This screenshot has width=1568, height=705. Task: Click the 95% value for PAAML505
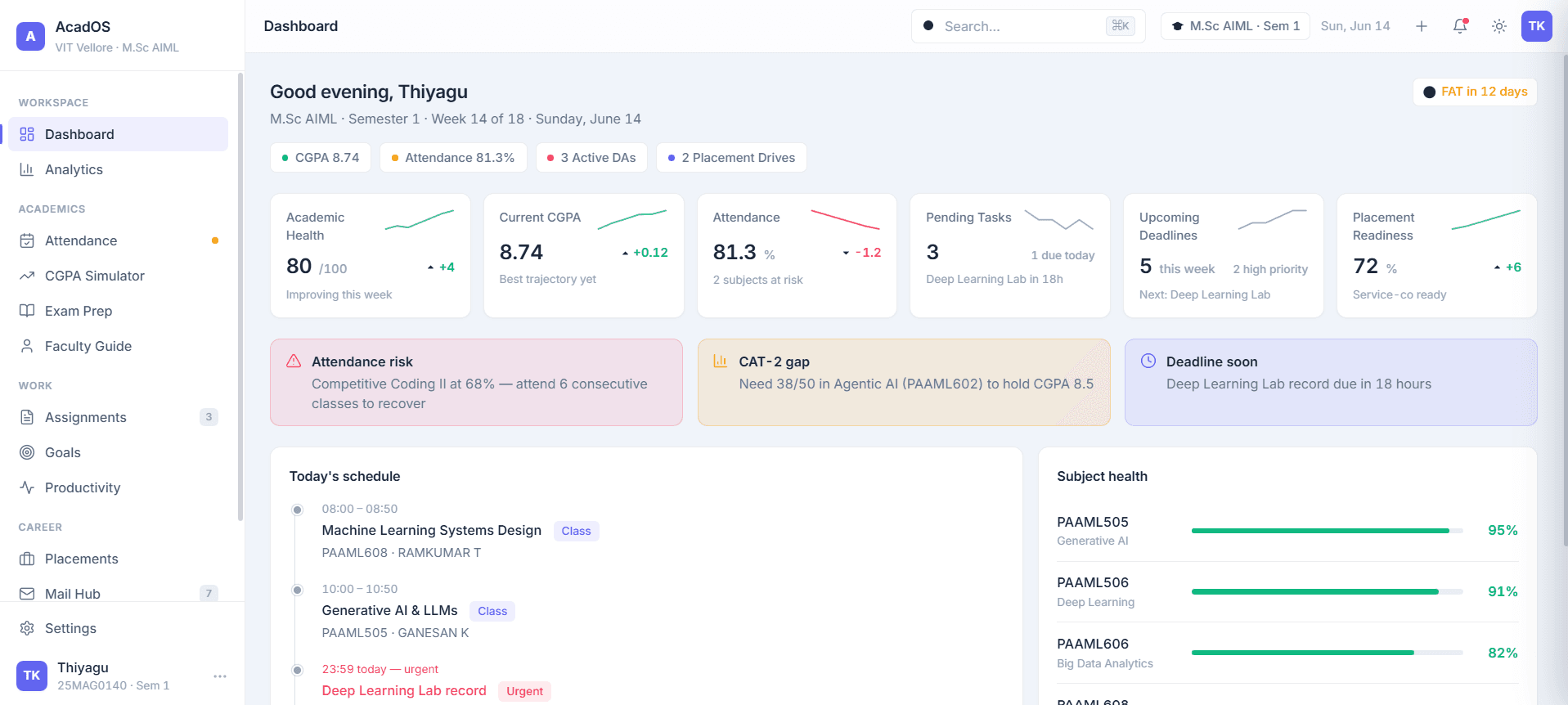pos(1503,530)
